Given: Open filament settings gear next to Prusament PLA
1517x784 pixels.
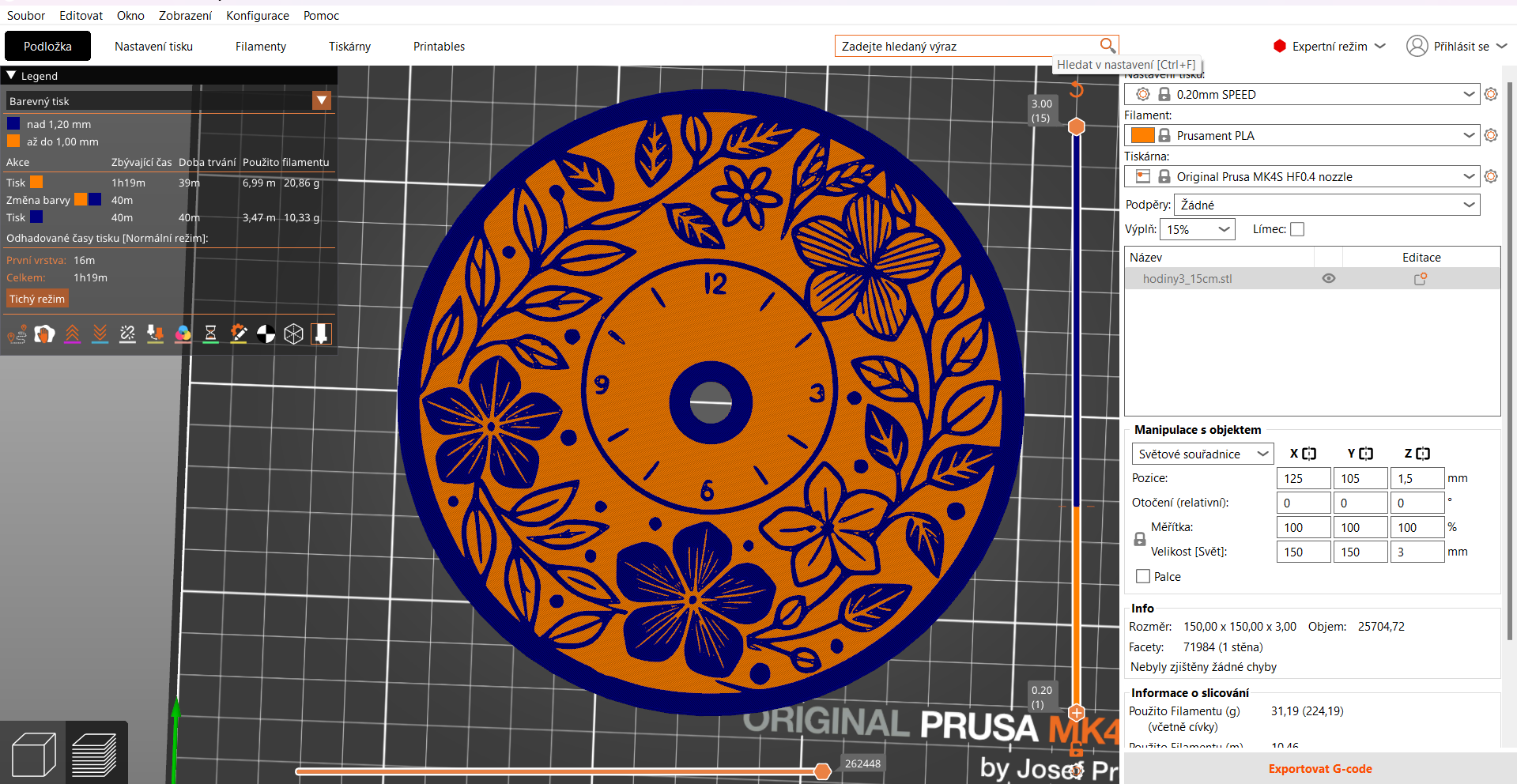Looking at the screenshot, I should pos(1491,135).
